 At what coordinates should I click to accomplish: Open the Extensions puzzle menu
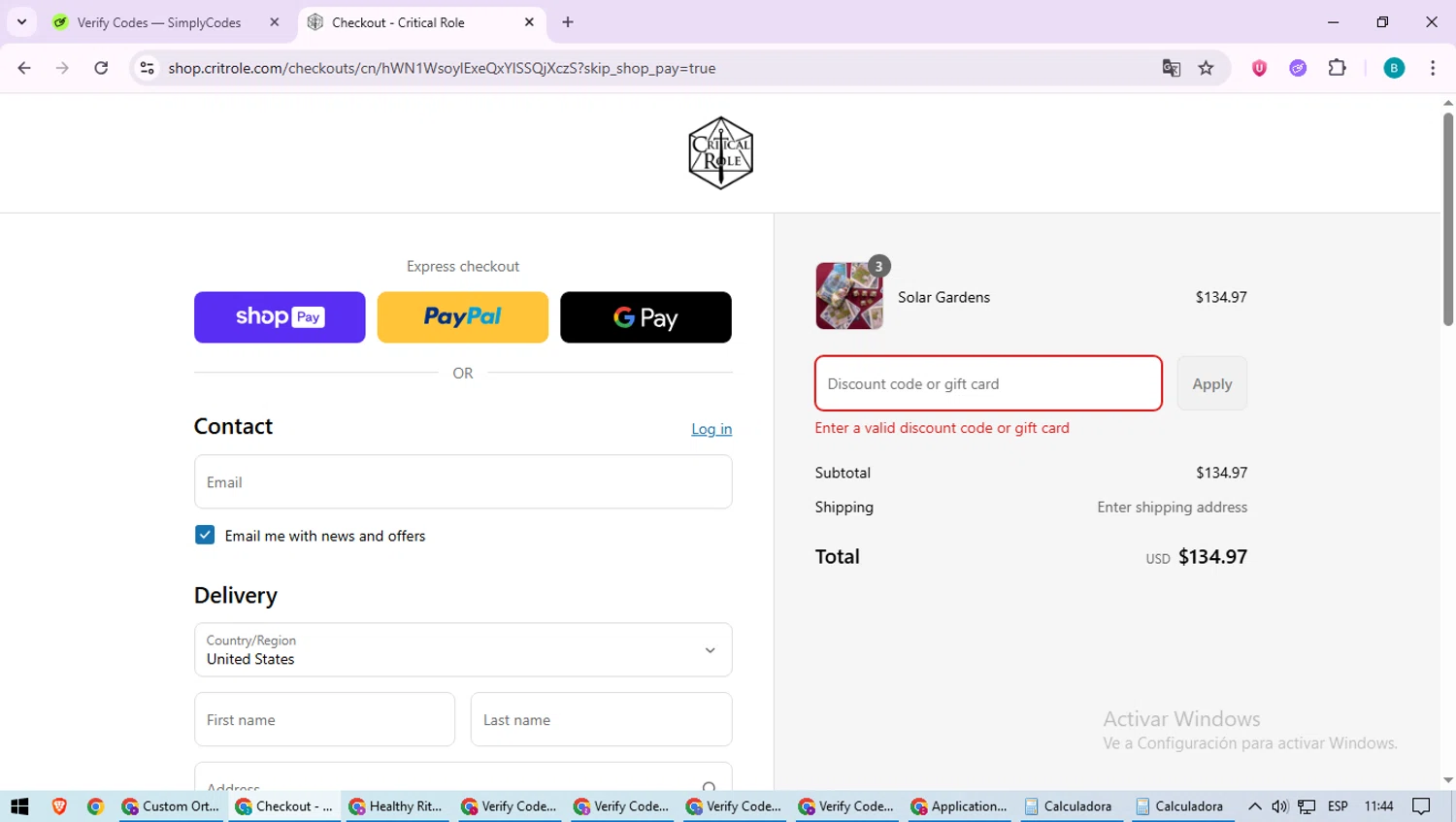[x=1337, y=68]
